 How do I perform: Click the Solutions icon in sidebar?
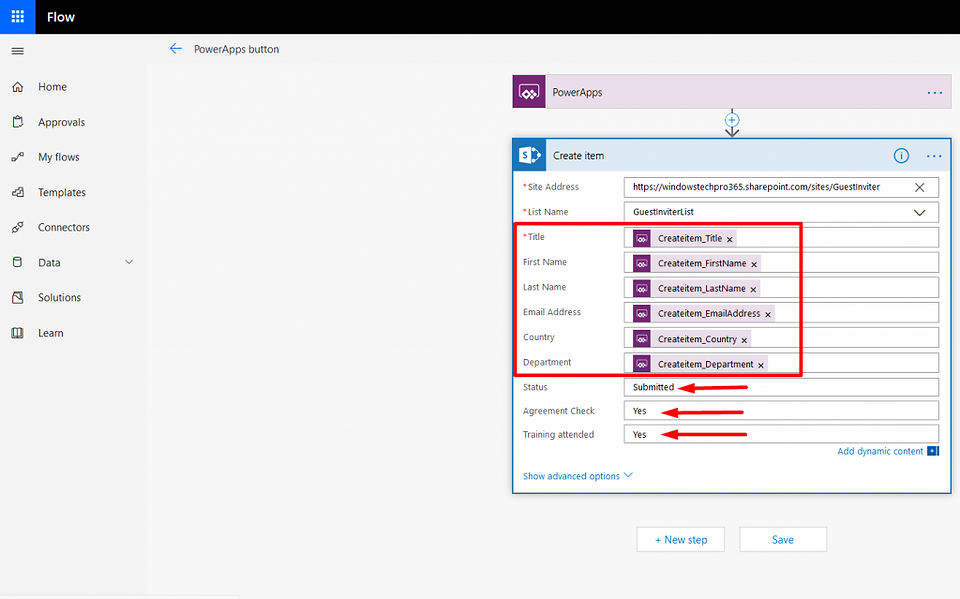point(18,298)
